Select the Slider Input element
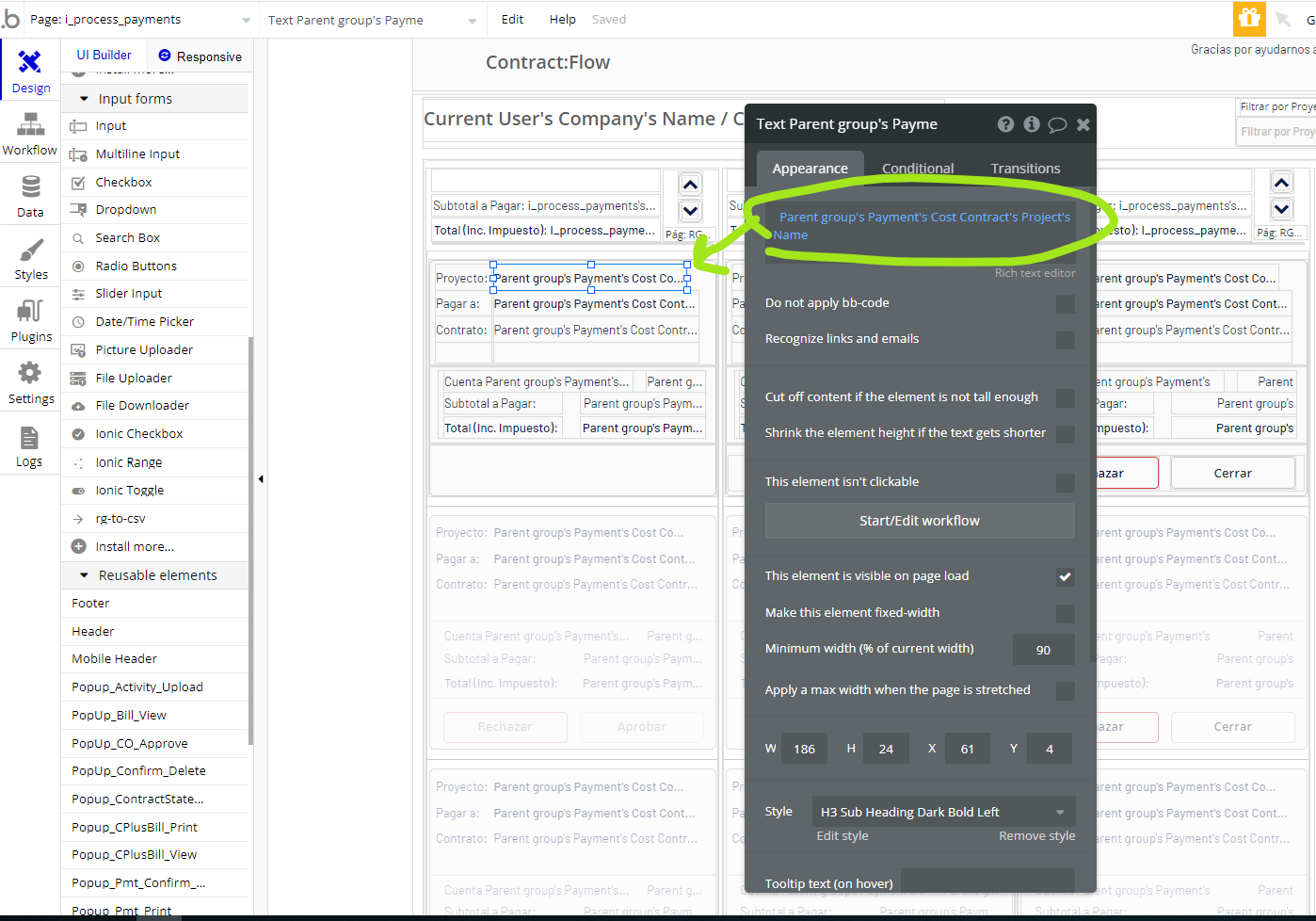 click(x=155, y=294)
